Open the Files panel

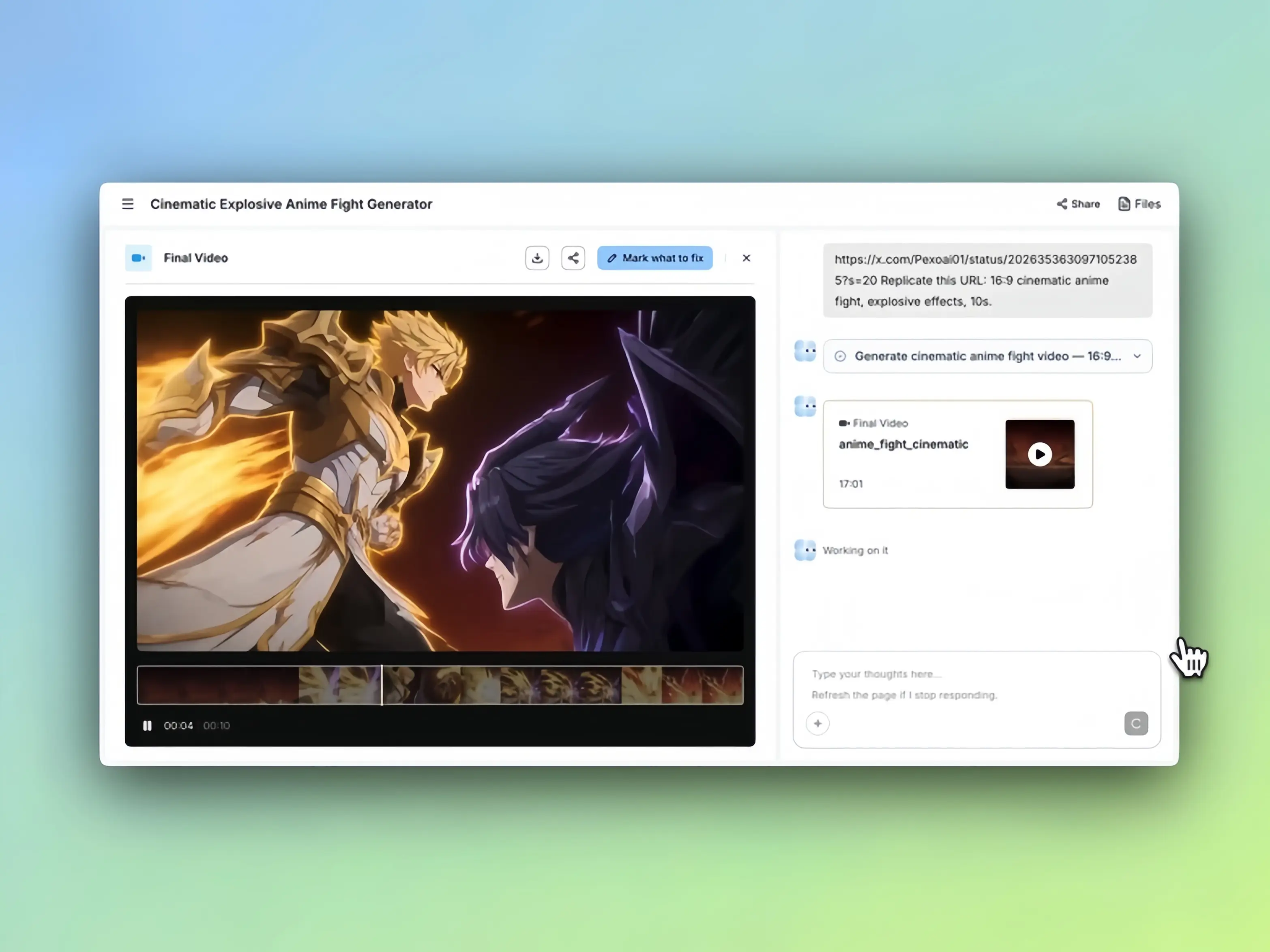[1140, 204]
